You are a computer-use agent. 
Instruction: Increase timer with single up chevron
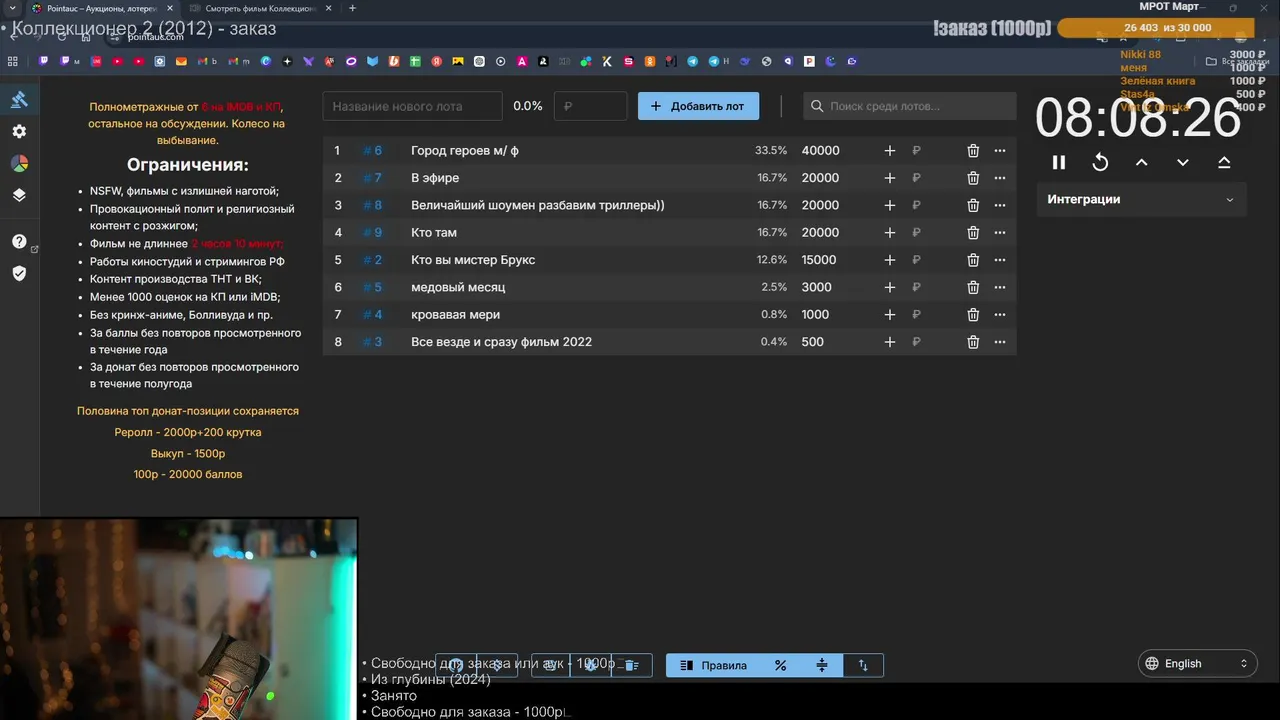[x=1141, y=162]
